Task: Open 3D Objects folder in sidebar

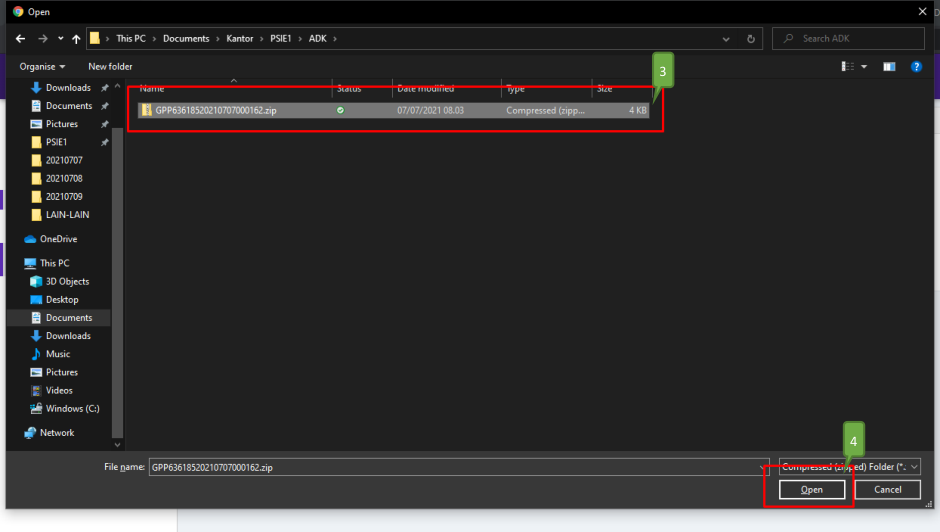Action: coord(67,281)
